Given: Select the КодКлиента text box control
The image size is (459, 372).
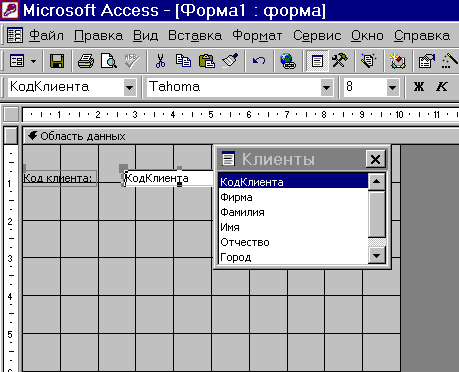Looking at the screenshot, I should click(x=168, y=178).
